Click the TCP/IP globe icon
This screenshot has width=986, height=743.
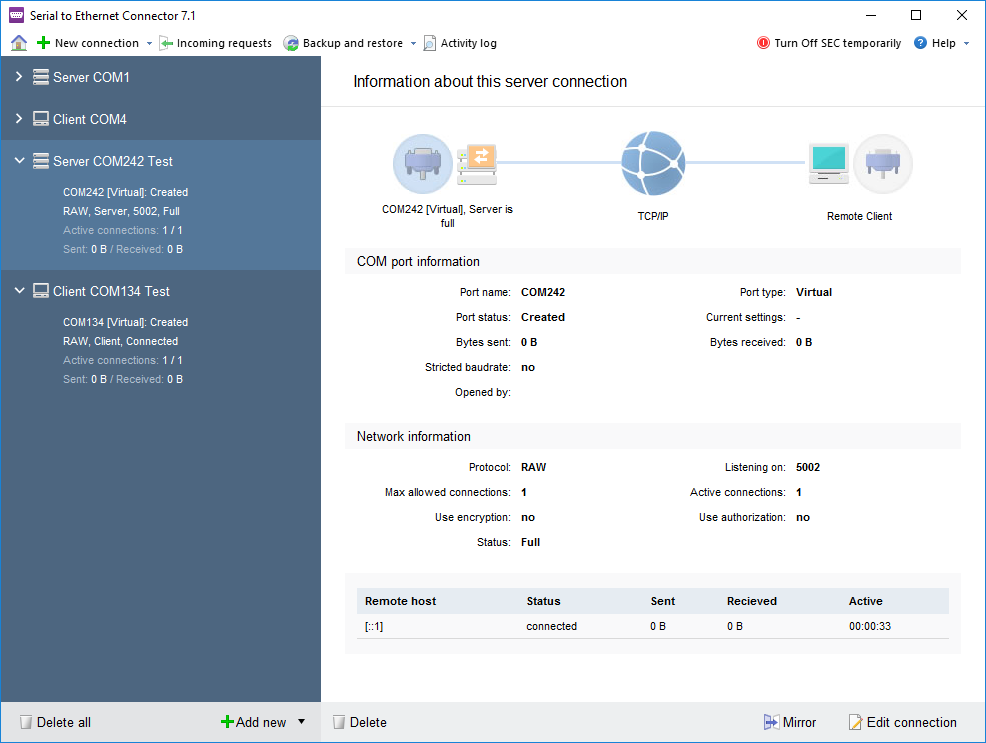click(x=653, y=163)
